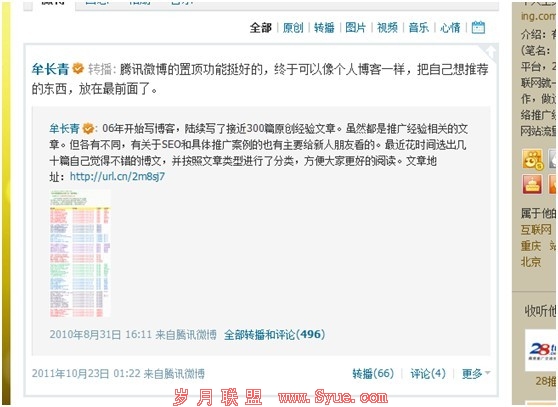
Task: Filter timeline by 视频
Action: point(387,27)
